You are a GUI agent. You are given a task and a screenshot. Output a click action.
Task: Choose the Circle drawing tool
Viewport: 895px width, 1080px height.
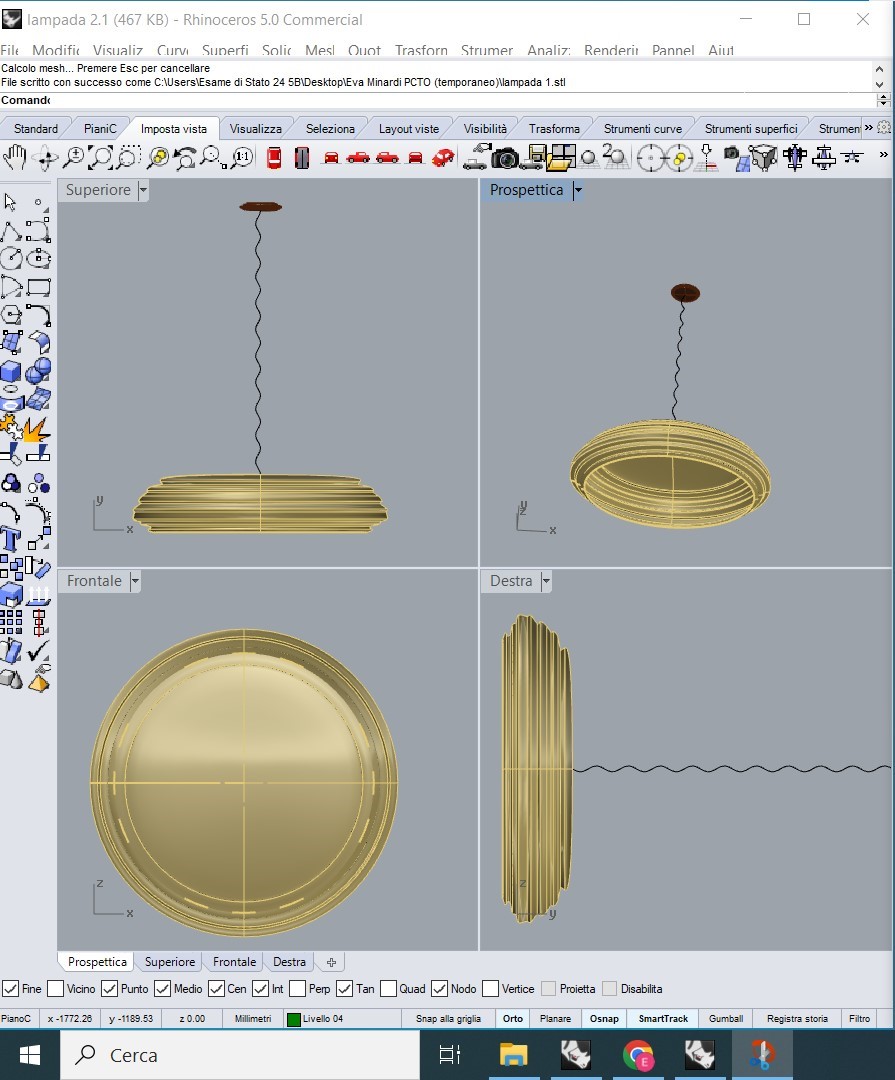(x=11, y=258)
